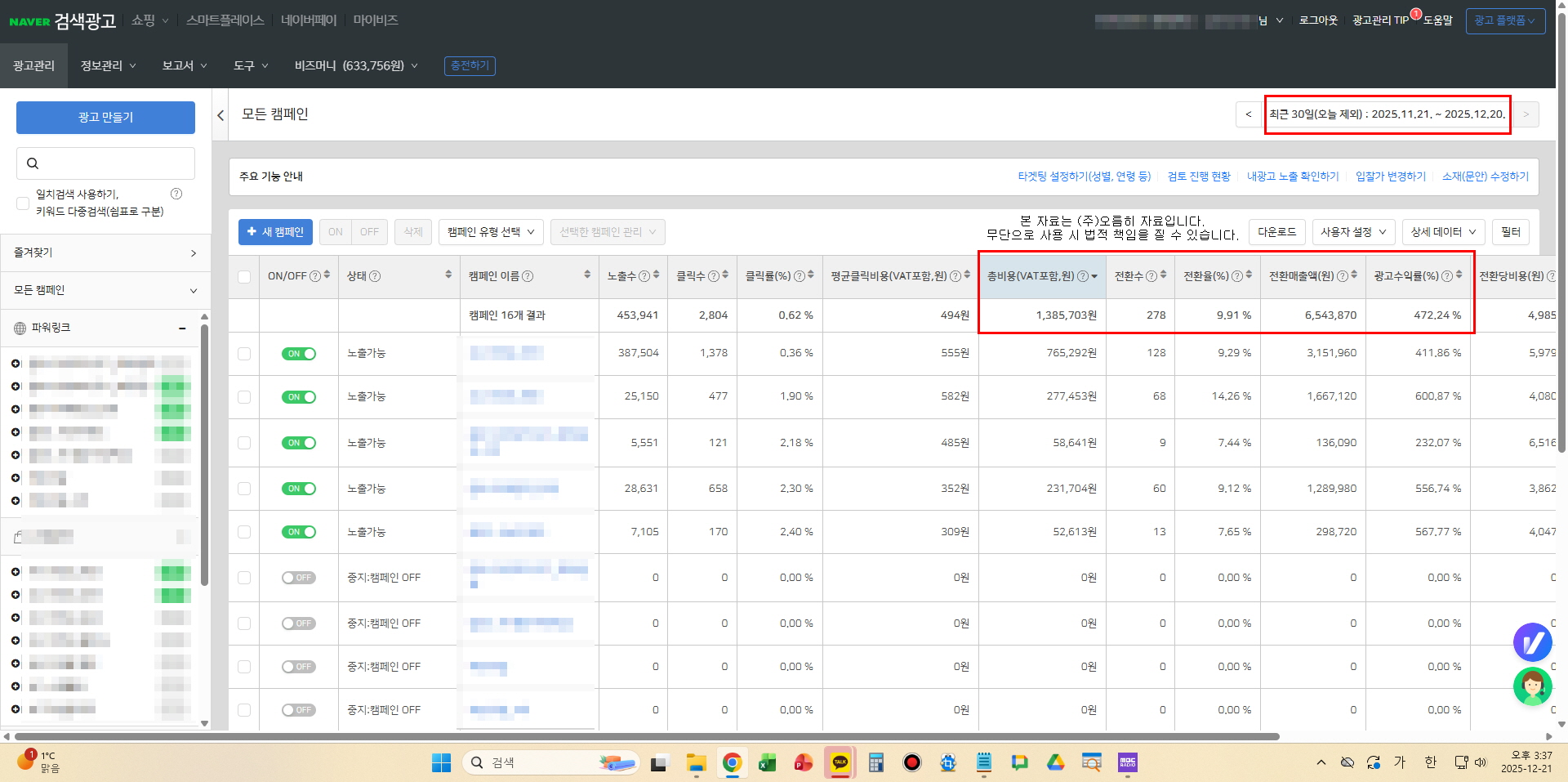
Task: Check the select-all campaigns header checkbox
Action: click(x=244, y=276)
